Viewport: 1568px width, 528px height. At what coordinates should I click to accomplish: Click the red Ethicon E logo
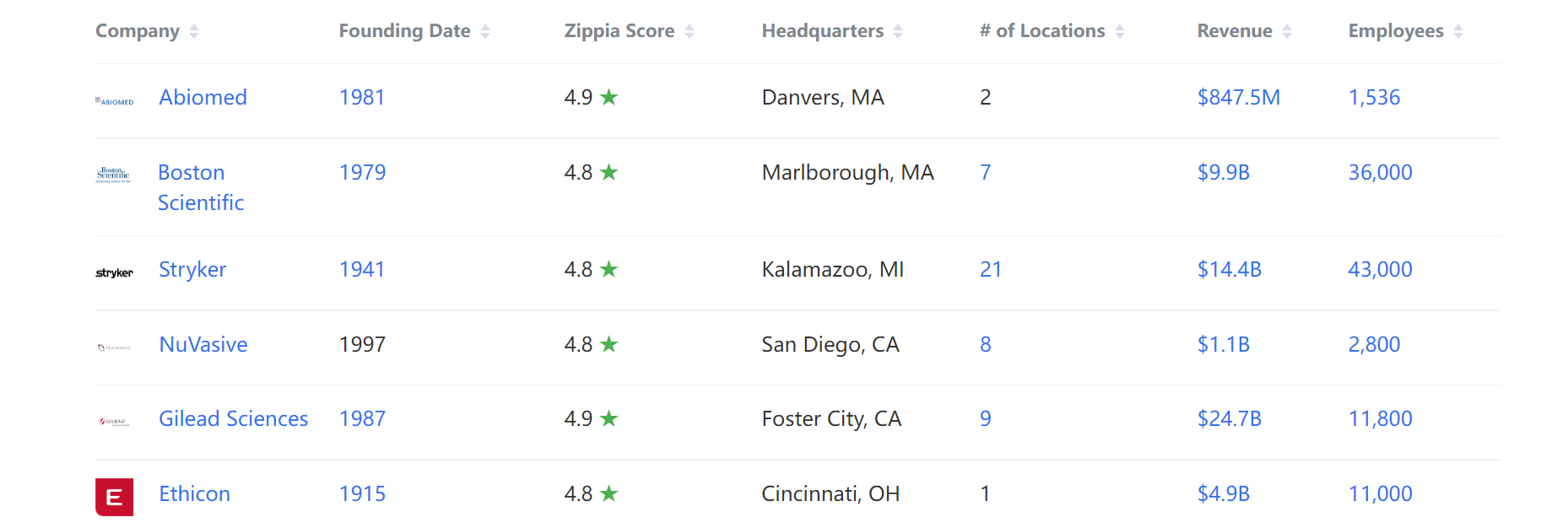point(114,497)
